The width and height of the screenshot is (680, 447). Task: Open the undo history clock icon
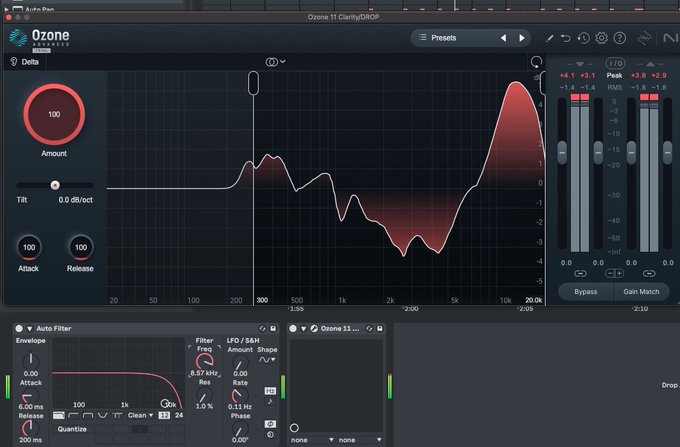click(584, 38)
